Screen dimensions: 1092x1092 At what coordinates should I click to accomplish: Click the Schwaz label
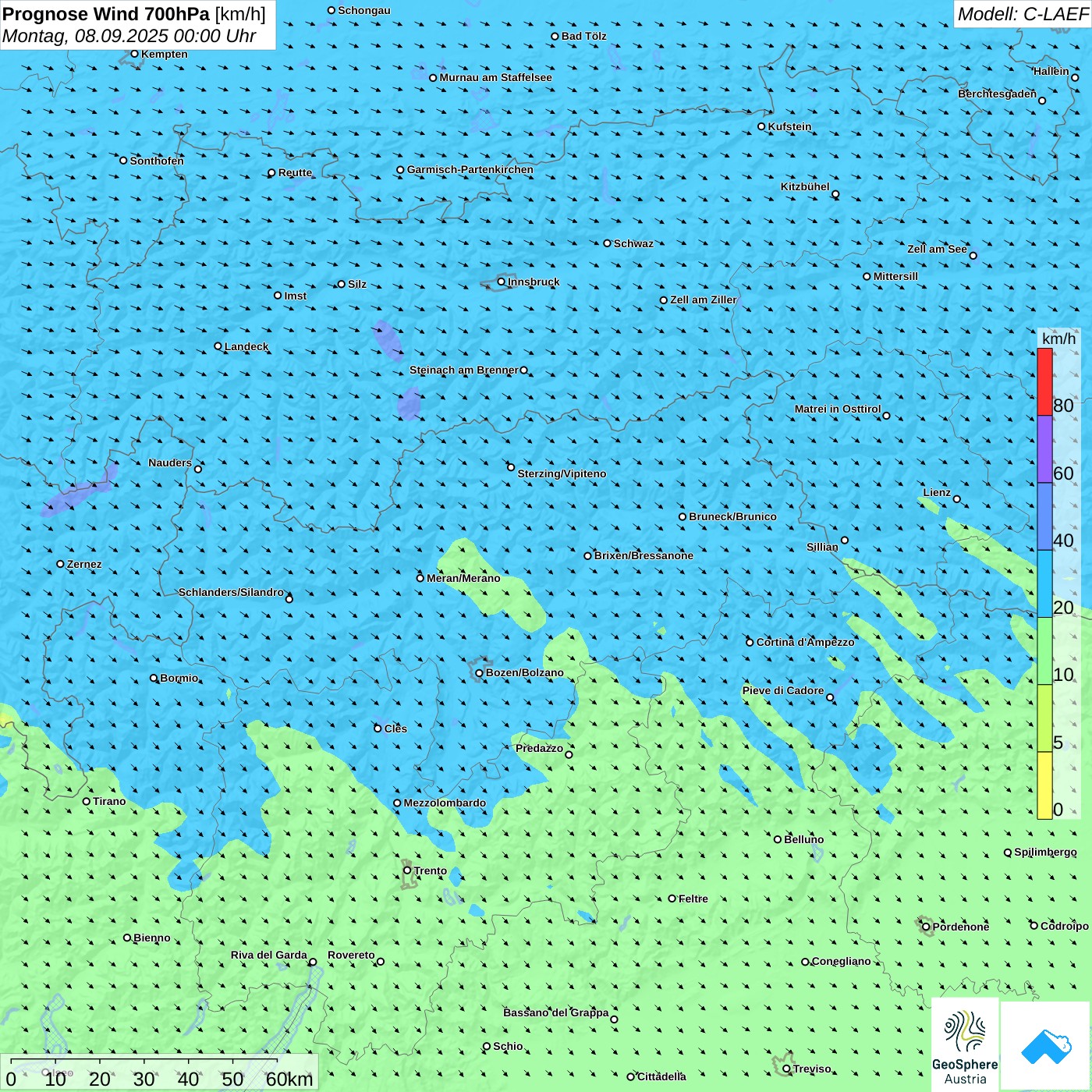[633, 243]
